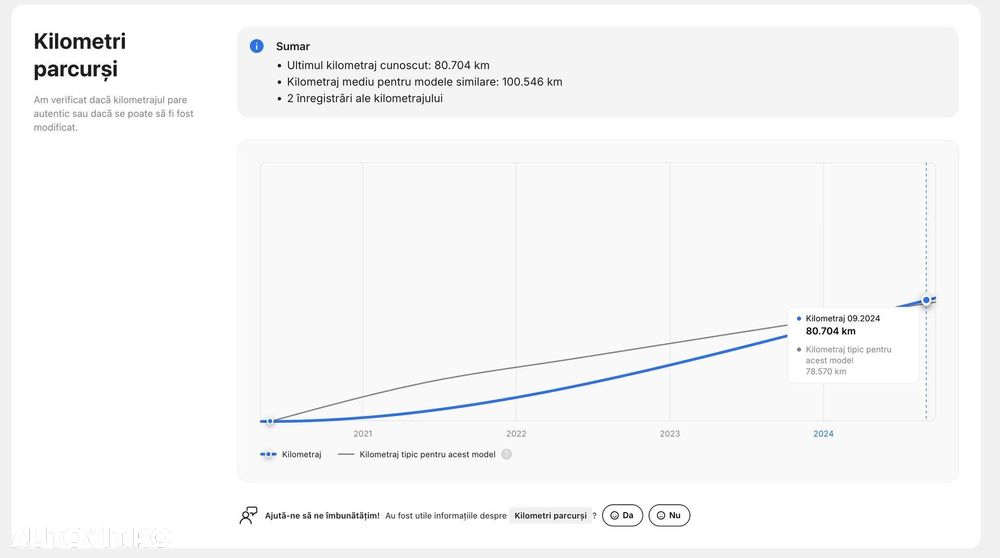Click the Ultimul kilometraj cunoscut summary line
The height and width of the screenshot is (558, 1000).
[x=388, y=65]
